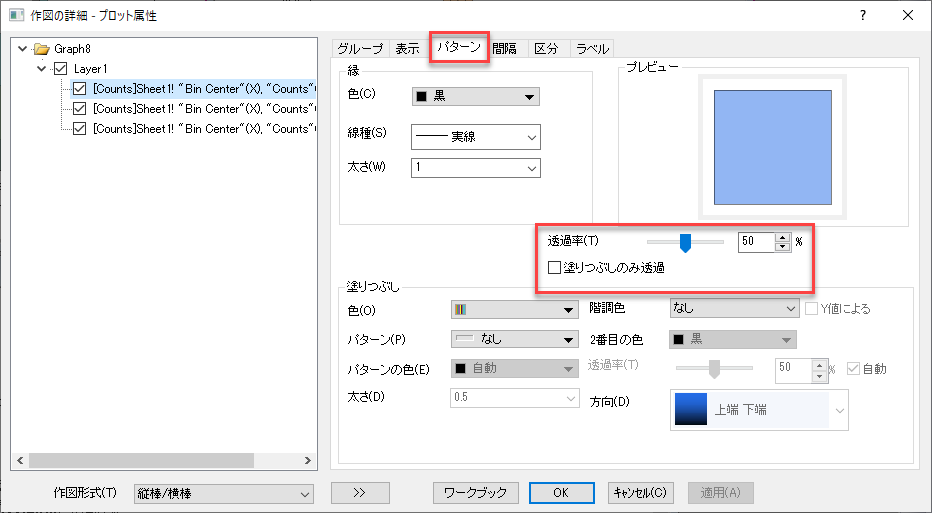Click the blue preview square
Image resolution: width=932 pixels, height=513 pixels.
pyautogui.click(x=773, y=145)
